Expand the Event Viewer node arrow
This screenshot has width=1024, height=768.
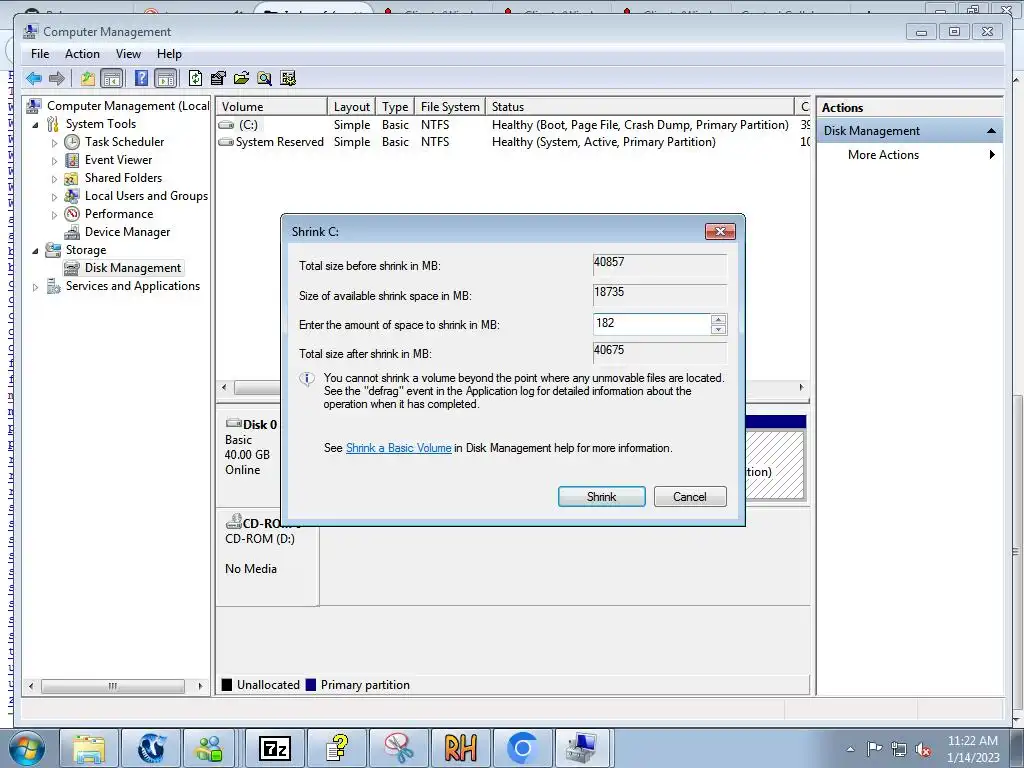pos(54,161)
